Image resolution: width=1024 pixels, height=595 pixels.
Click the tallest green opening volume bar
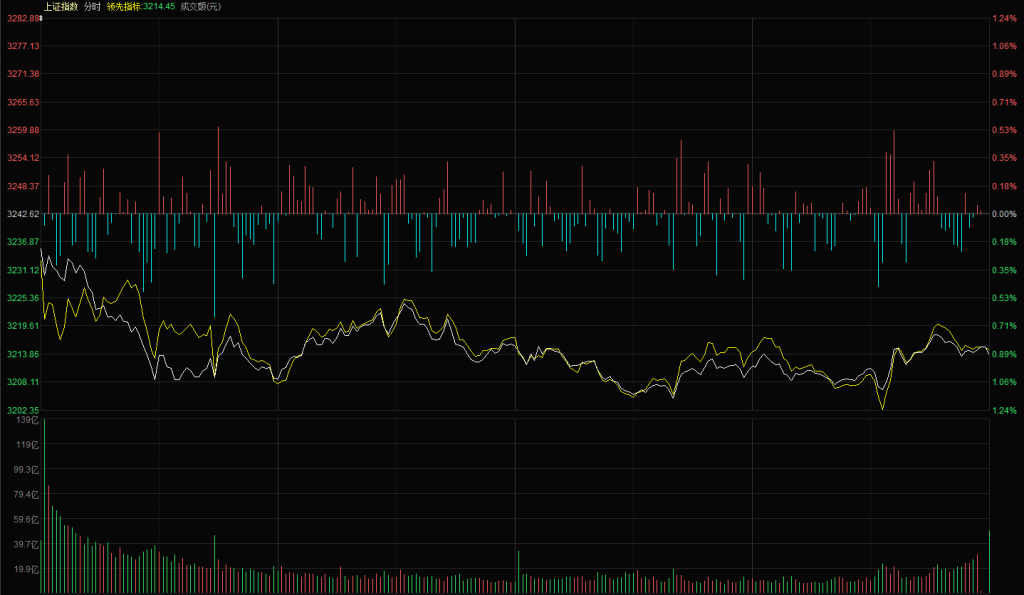tap(44, 505)
